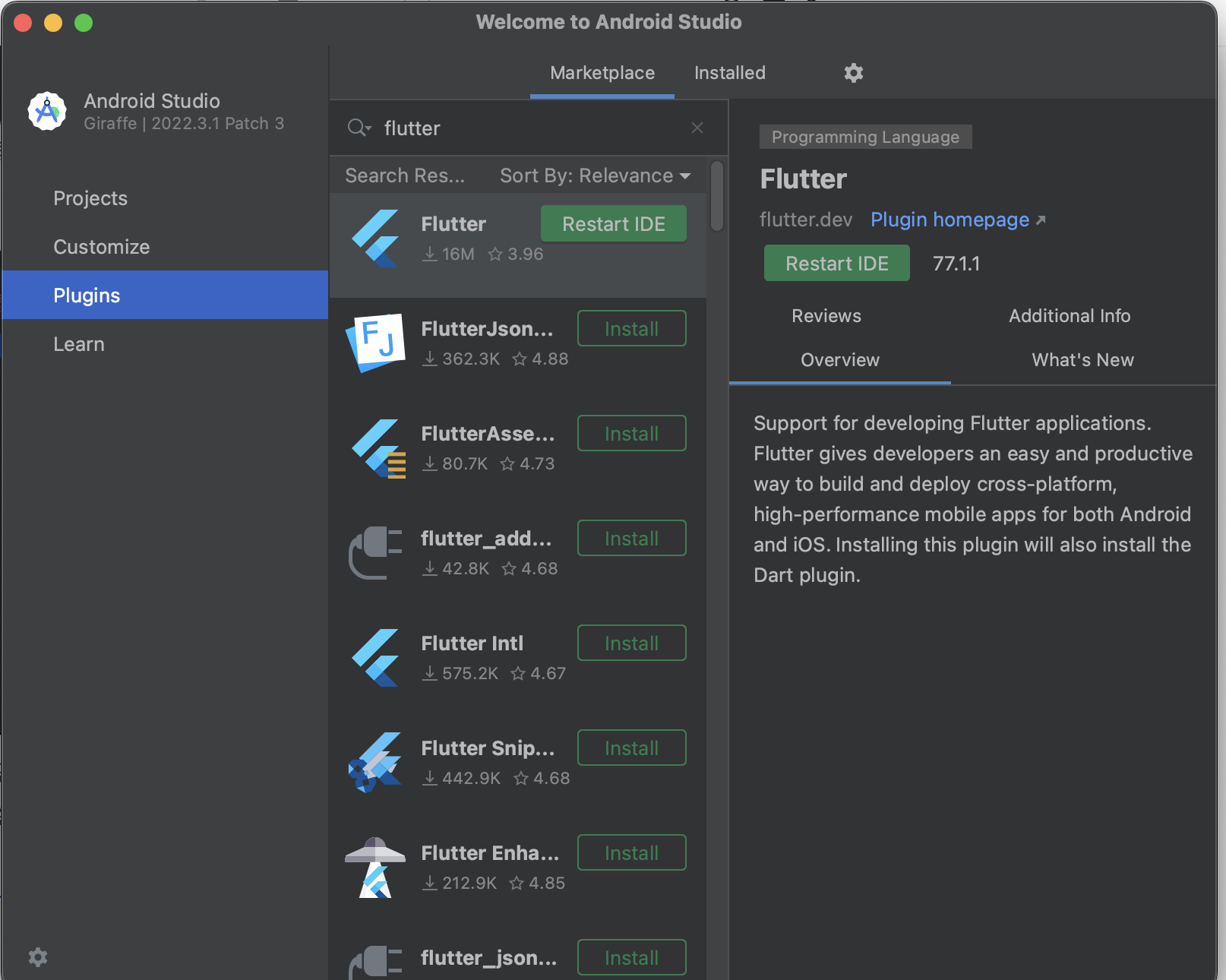Viewport: 1226px width, 980px height.
Task: Click the Flutter Intl plugin icon
Action: click(376, 658)
